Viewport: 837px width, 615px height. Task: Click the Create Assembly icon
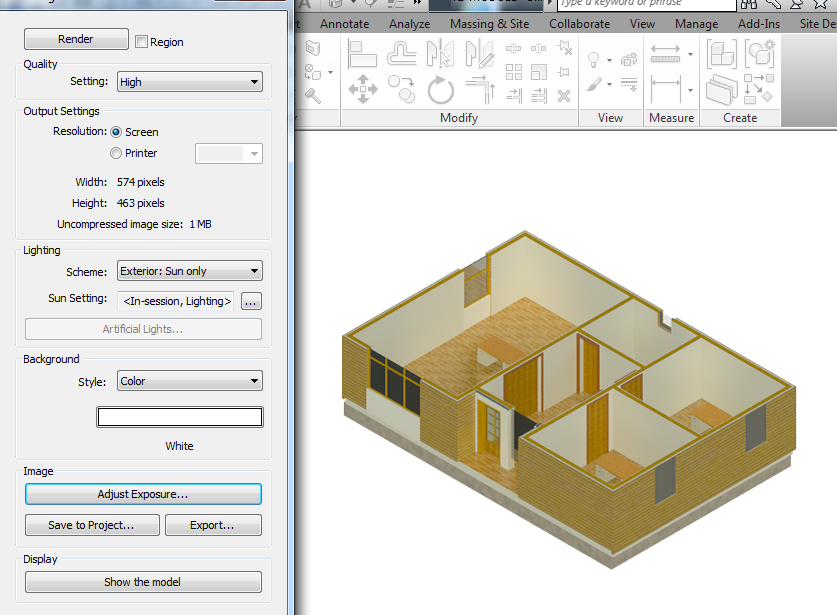coord(721,54)
